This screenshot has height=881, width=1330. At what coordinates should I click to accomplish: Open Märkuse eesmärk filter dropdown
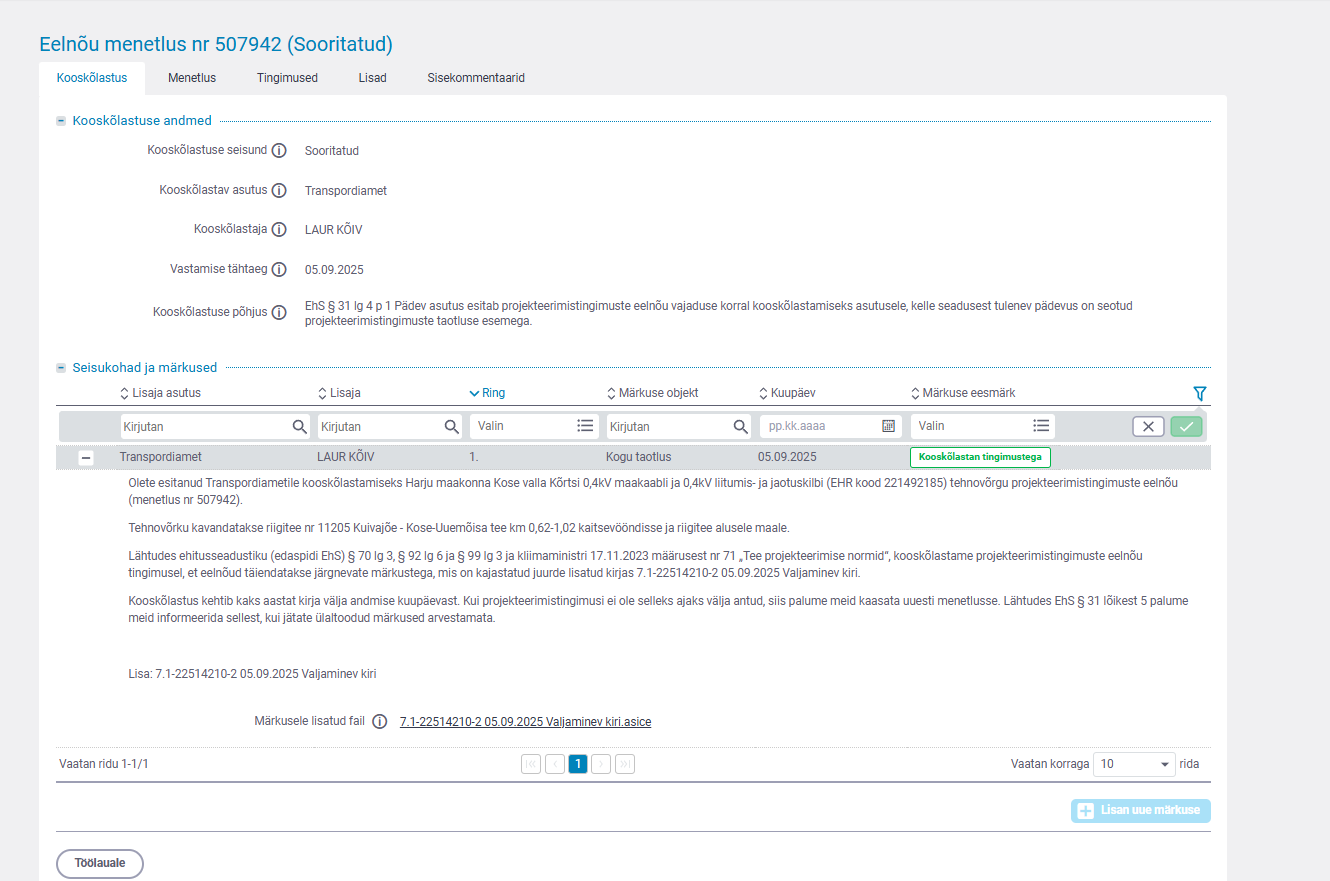(982, 426)
